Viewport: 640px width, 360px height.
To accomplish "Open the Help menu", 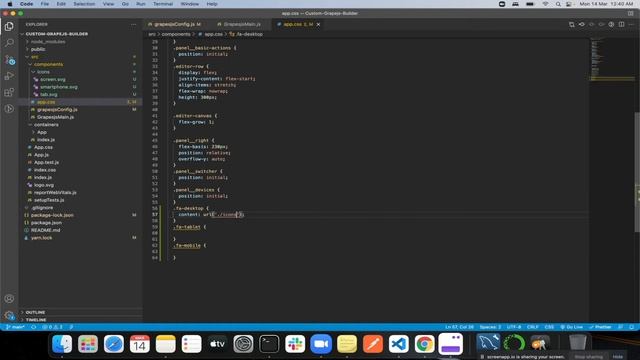I will [212, 4].
